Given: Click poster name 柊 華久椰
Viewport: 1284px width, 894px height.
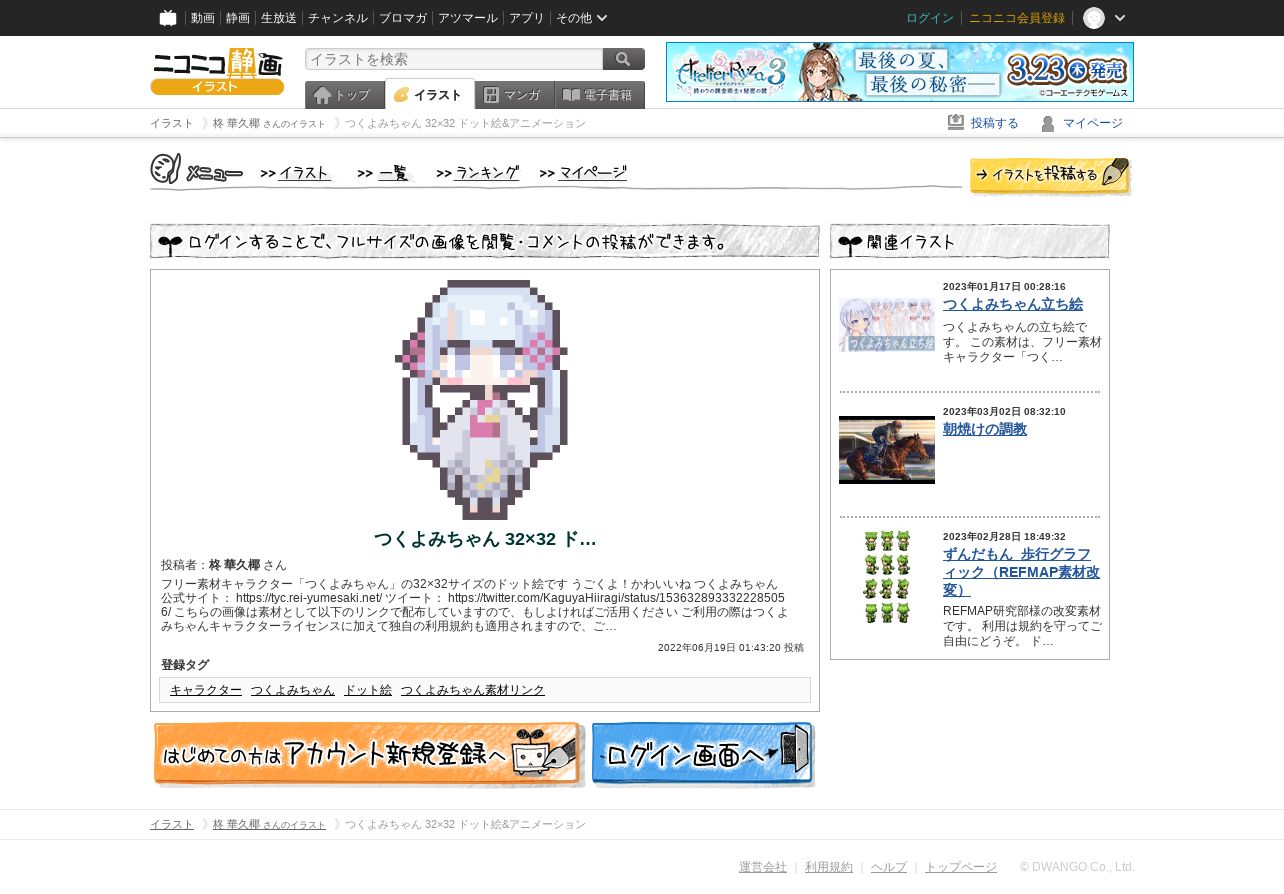Looking at the screenshot, I should point(234,565).
